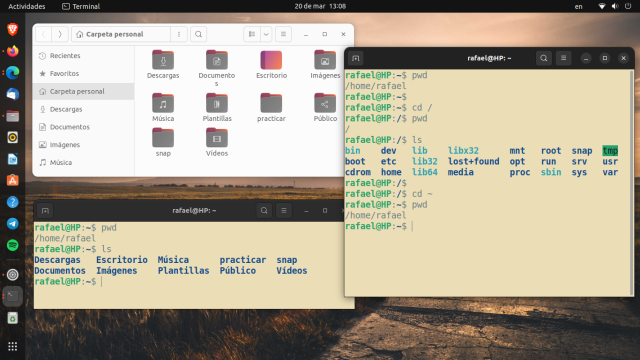Open Thunderbird mail from the dock
This screenshot has height=360, width=640.
coord(13,94)
